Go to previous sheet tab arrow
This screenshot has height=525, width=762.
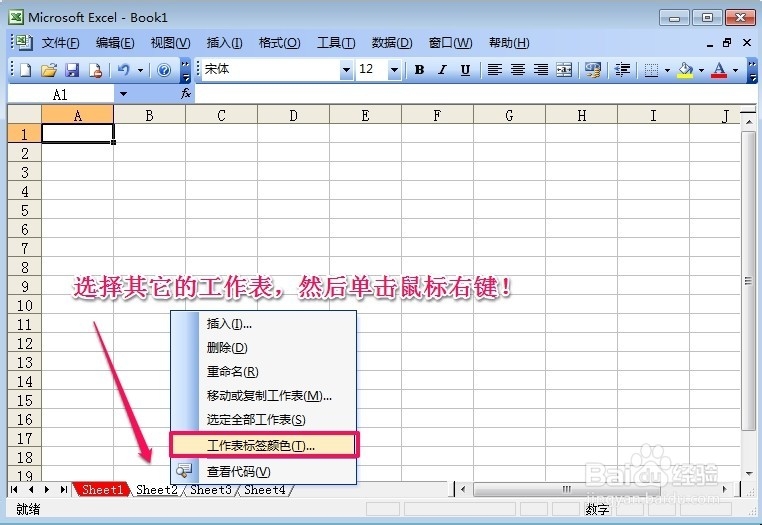pyautogui.click(x=31, y=490)
